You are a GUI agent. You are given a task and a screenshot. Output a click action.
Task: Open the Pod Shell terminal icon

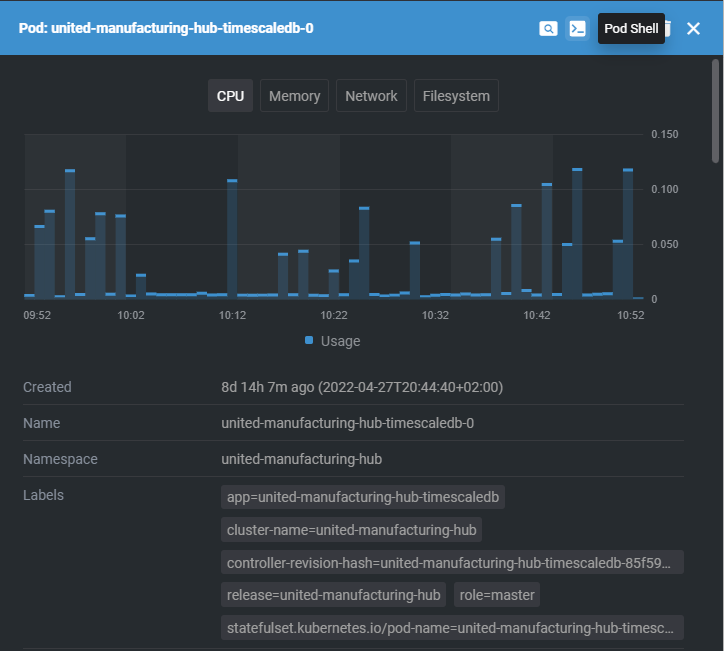577,28
